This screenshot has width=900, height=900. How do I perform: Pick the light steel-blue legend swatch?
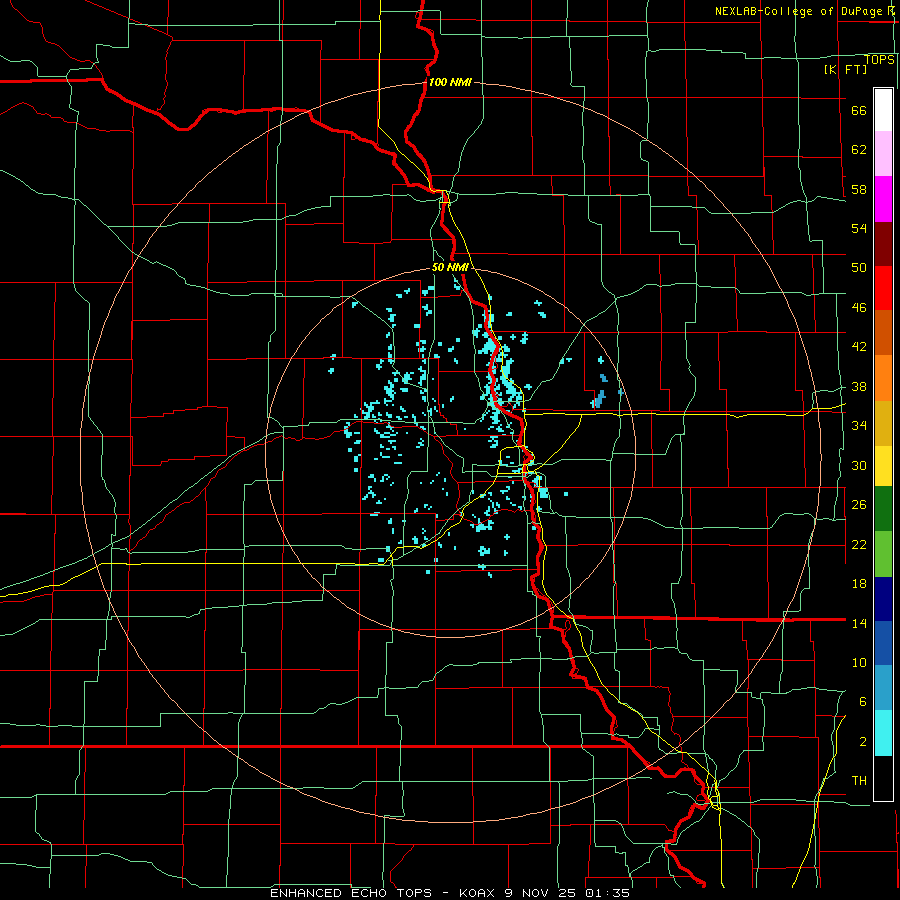(x=883, y=688)
